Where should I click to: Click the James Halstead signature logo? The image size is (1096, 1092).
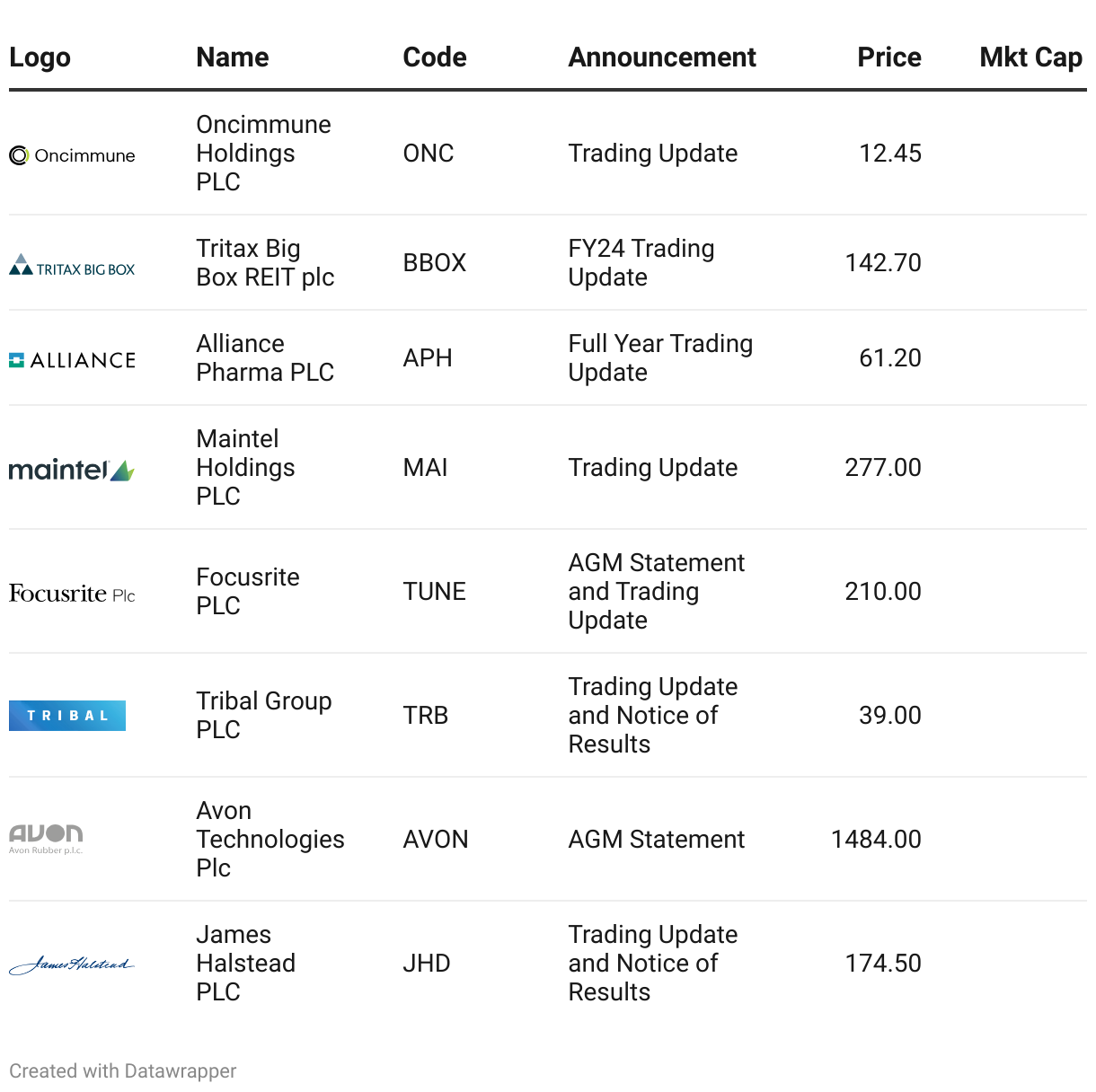click(72, 964)
